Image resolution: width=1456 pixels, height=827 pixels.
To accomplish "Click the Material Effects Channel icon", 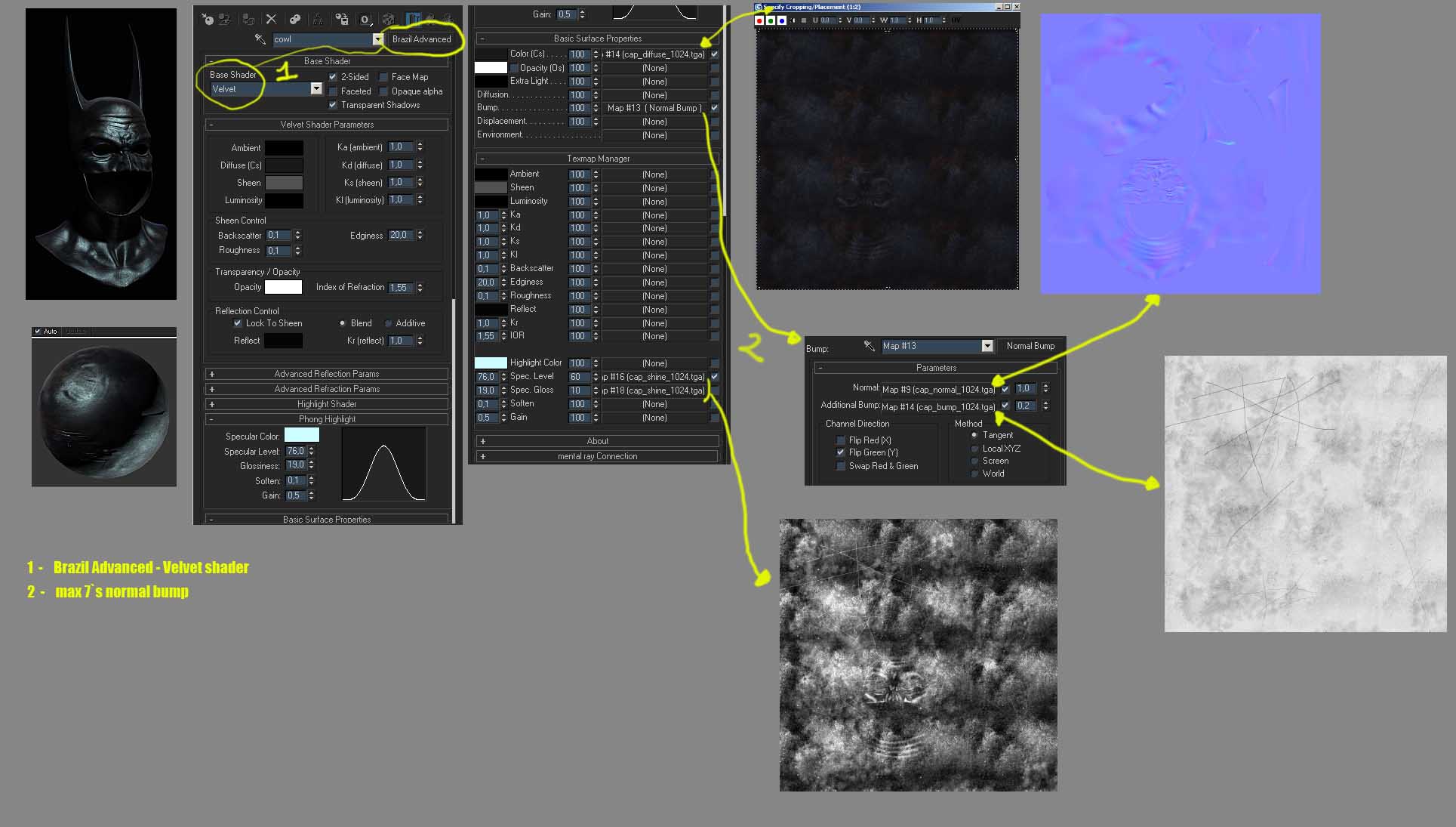I will click(x=365, y=20).
